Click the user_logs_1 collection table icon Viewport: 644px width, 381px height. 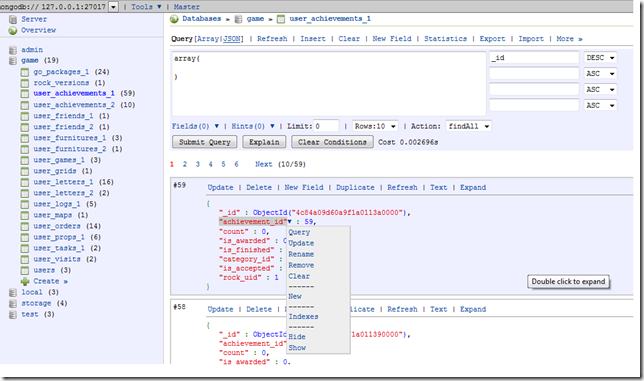pos(25,204)
